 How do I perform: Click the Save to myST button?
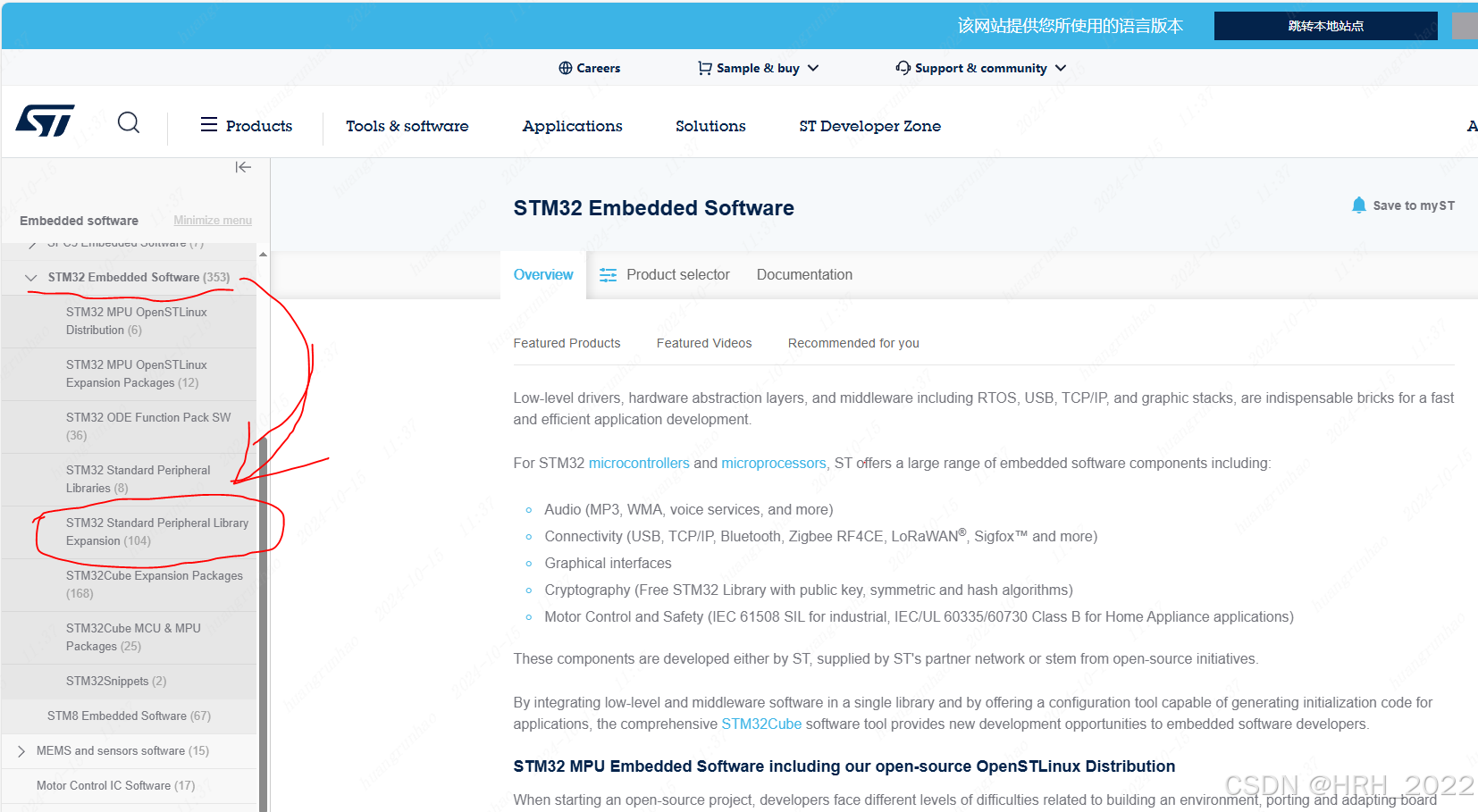[x=1403, y=205]
